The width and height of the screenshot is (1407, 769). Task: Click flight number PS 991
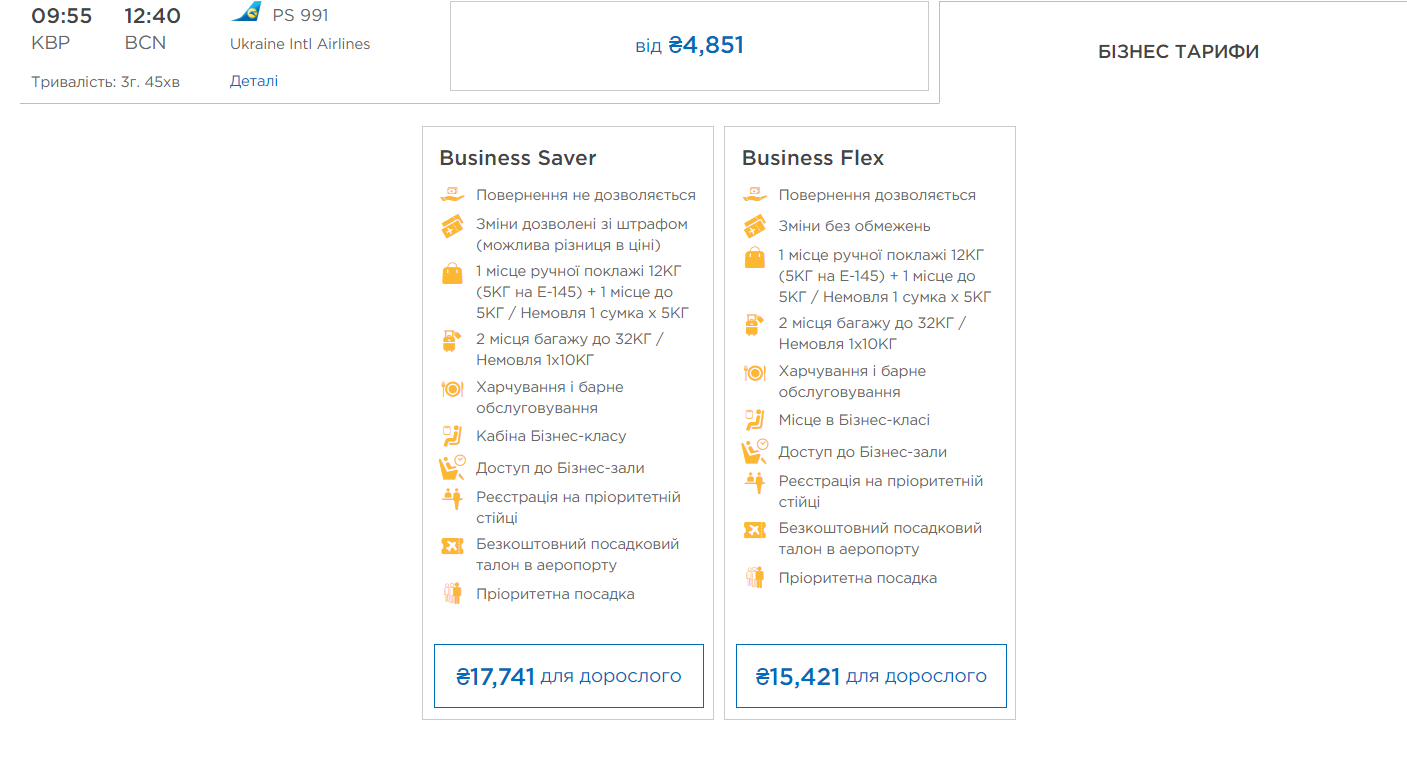click(x=300, y=15)
